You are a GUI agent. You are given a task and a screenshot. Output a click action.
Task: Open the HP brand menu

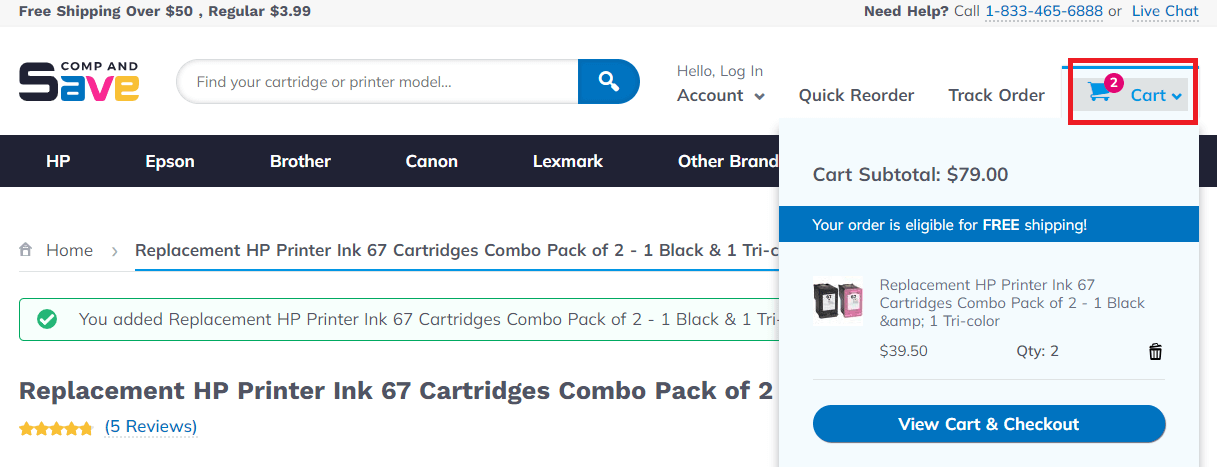(58, 161)
